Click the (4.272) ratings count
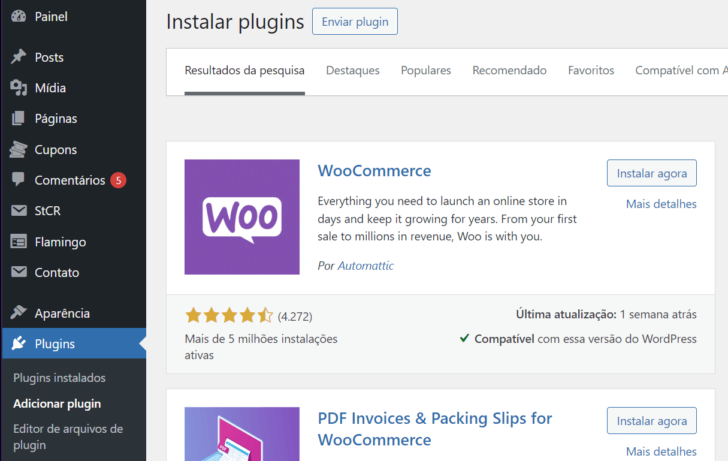The width and height of the screenshot is (728, 461). click(295, 317)
